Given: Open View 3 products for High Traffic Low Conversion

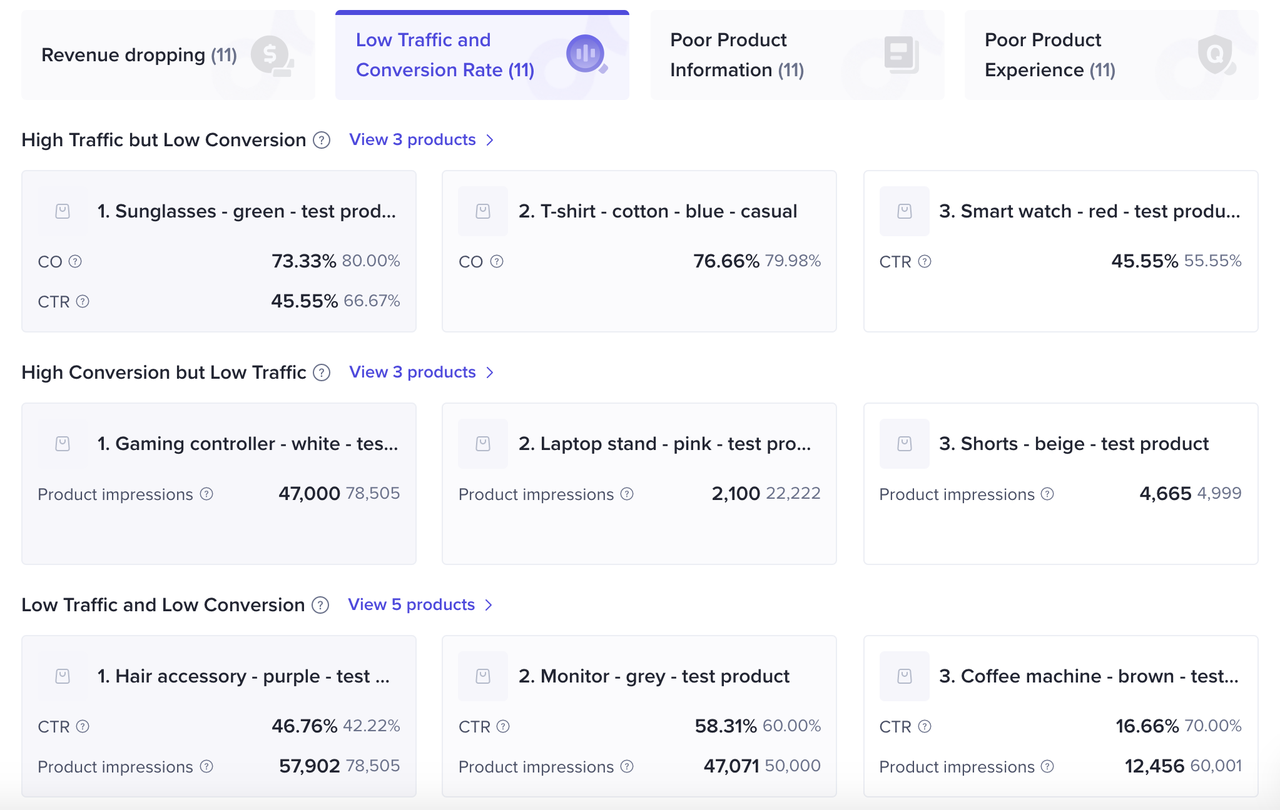Looking at the screenshot, I should 412,140.
